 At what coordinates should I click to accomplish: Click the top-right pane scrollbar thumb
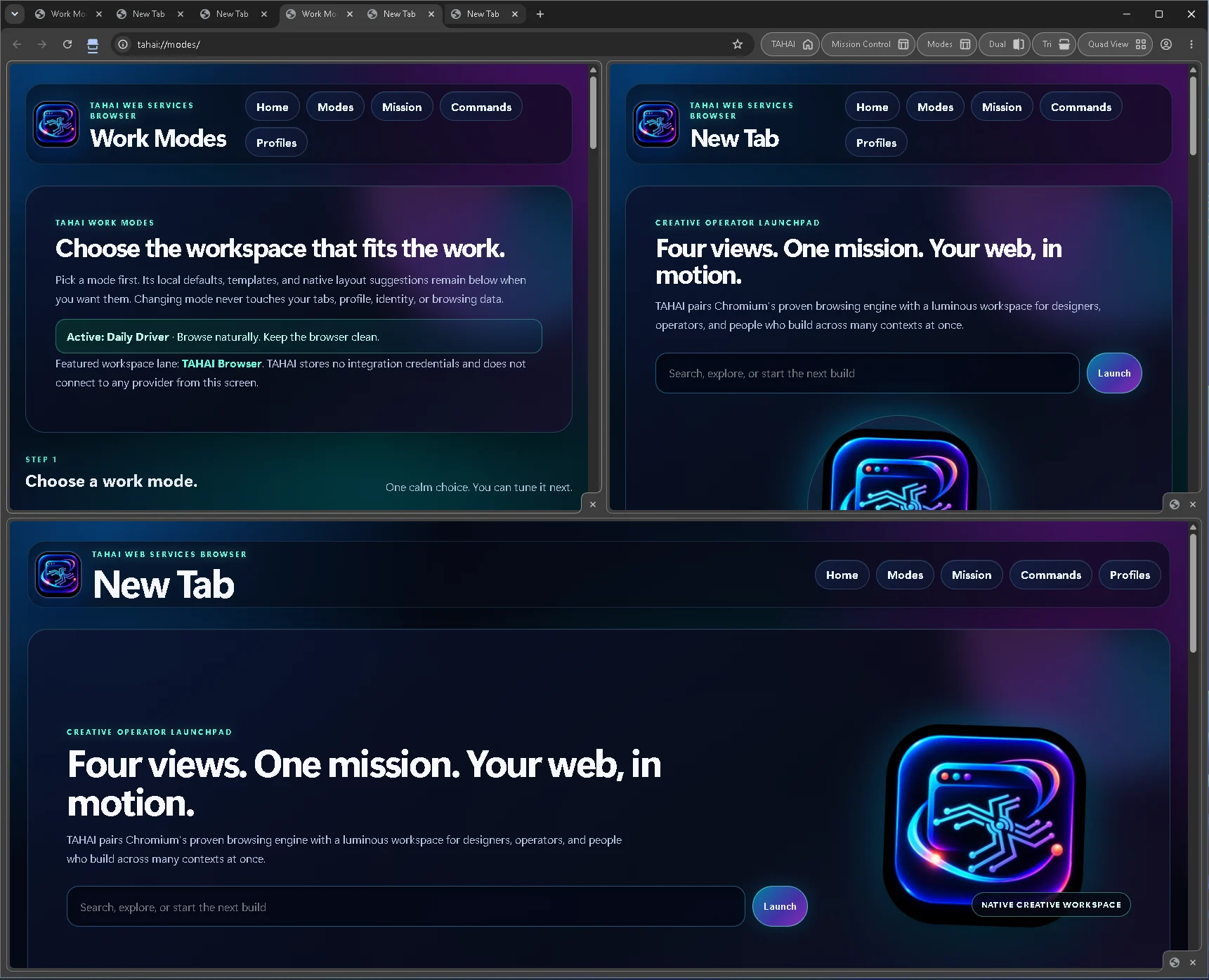pos(1193,116)
